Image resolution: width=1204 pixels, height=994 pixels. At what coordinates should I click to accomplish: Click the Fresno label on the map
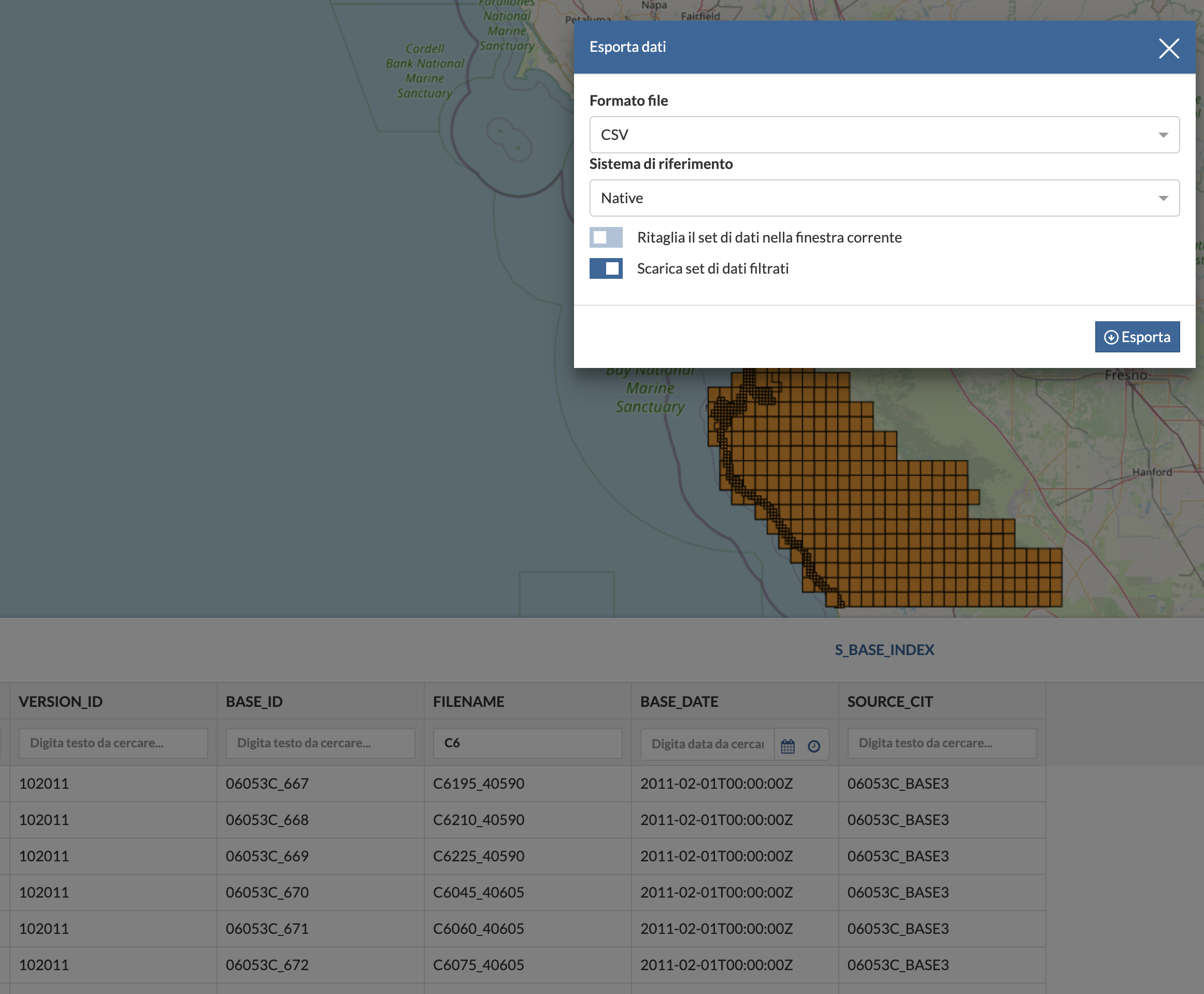1126,376
